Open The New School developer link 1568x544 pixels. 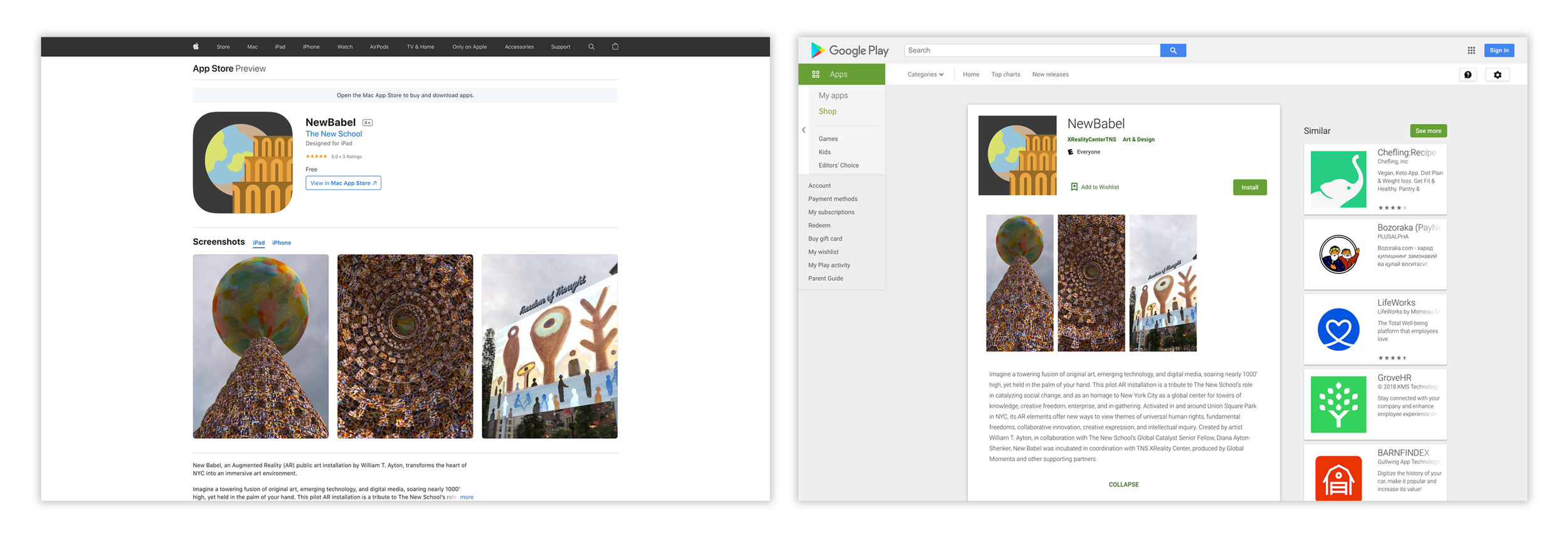pyautogui.click(x=334, y=133)
